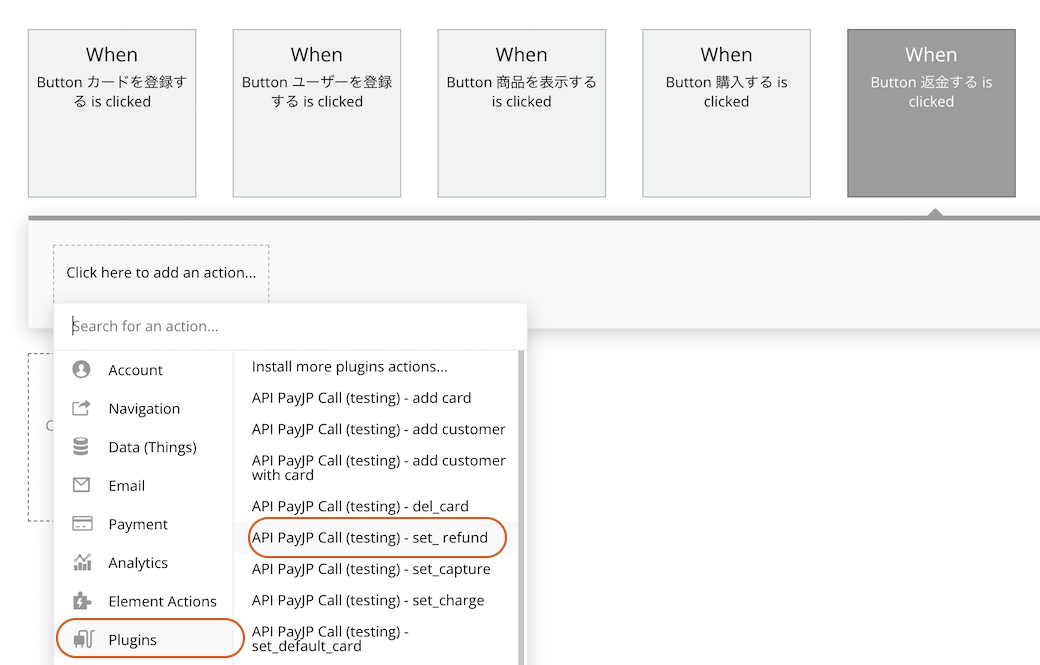Viewport: 1040px width, 665px height.
Task: Click the Element Actions puzzle icon
Action: tap(82, 601)
